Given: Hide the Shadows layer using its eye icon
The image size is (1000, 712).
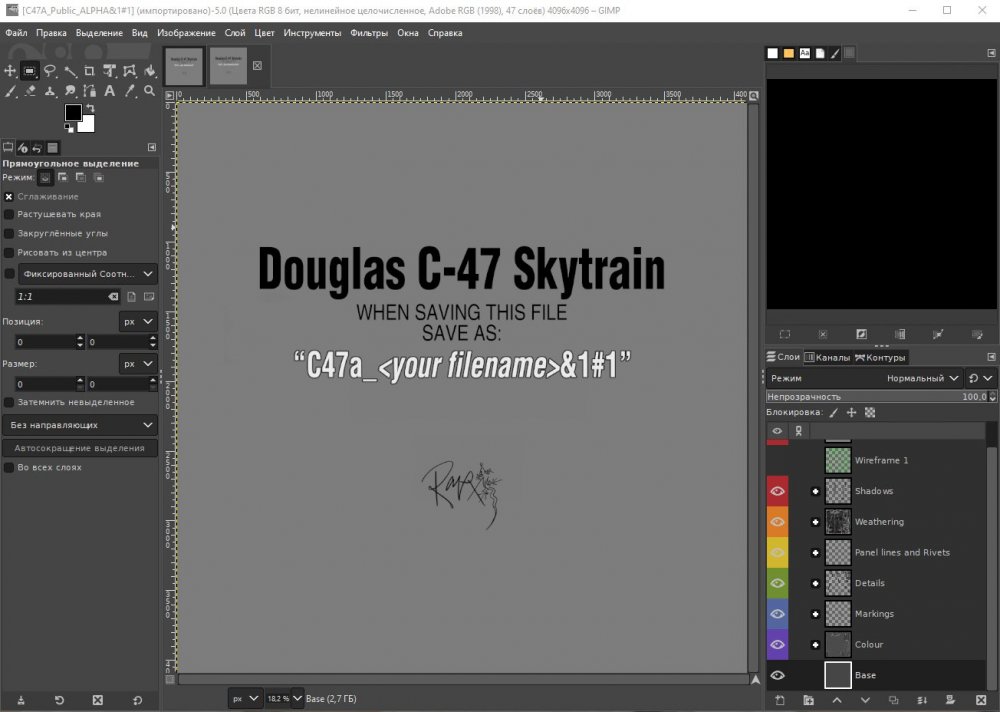Looking at the screenshot, I should tap(777, 491).
